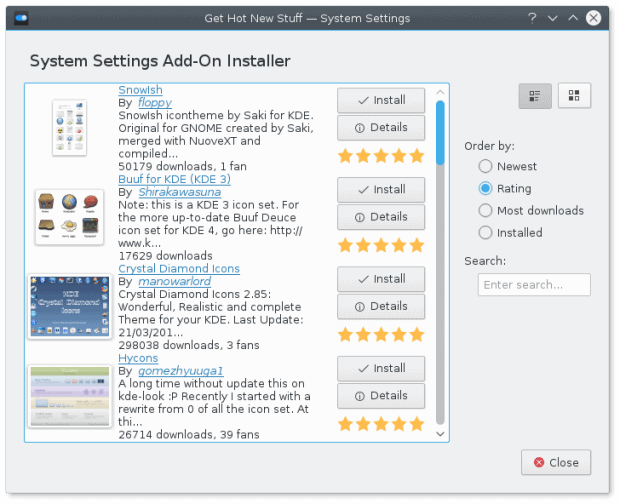Open the Hycons thumbnail preview
This screenshot has height=504, width=620.
click(70, 396)
